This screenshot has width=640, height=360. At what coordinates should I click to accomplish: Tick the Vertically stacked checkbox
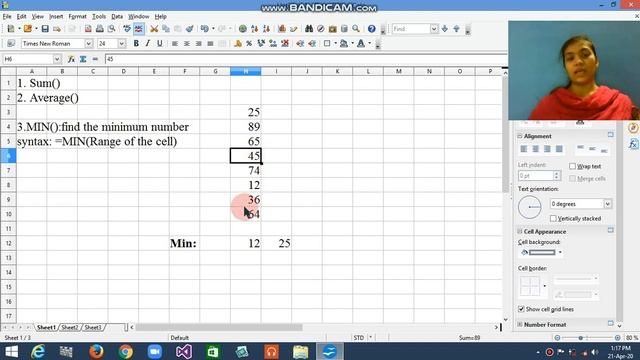coord(553,218)
